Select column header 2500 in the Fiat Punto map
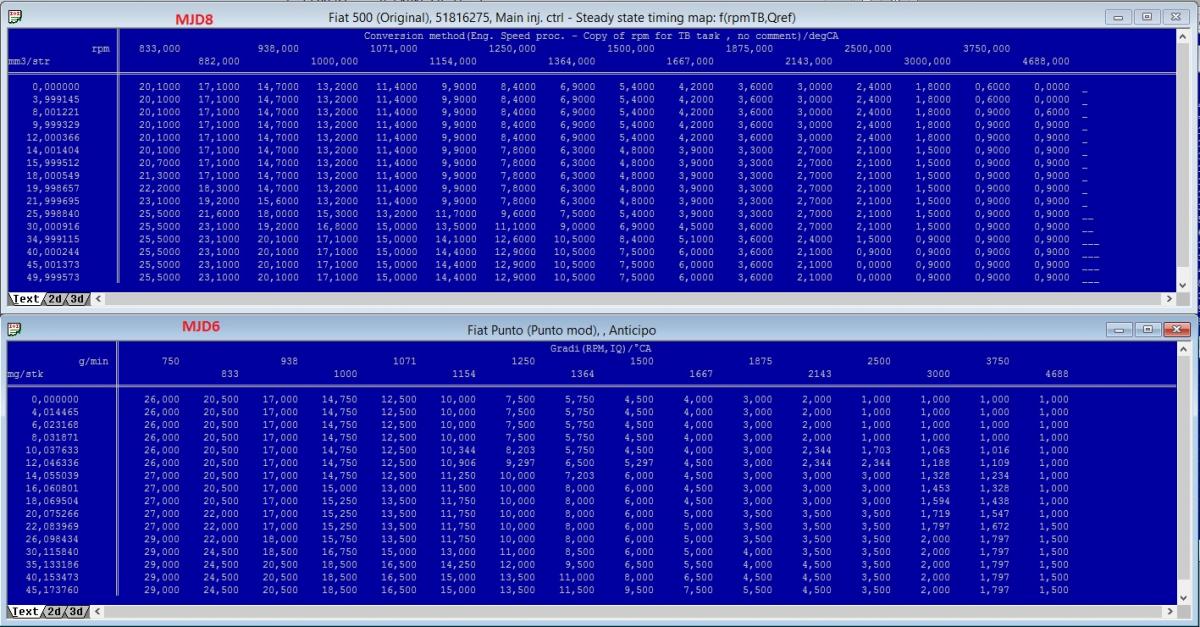 click(x=879, y=361)
